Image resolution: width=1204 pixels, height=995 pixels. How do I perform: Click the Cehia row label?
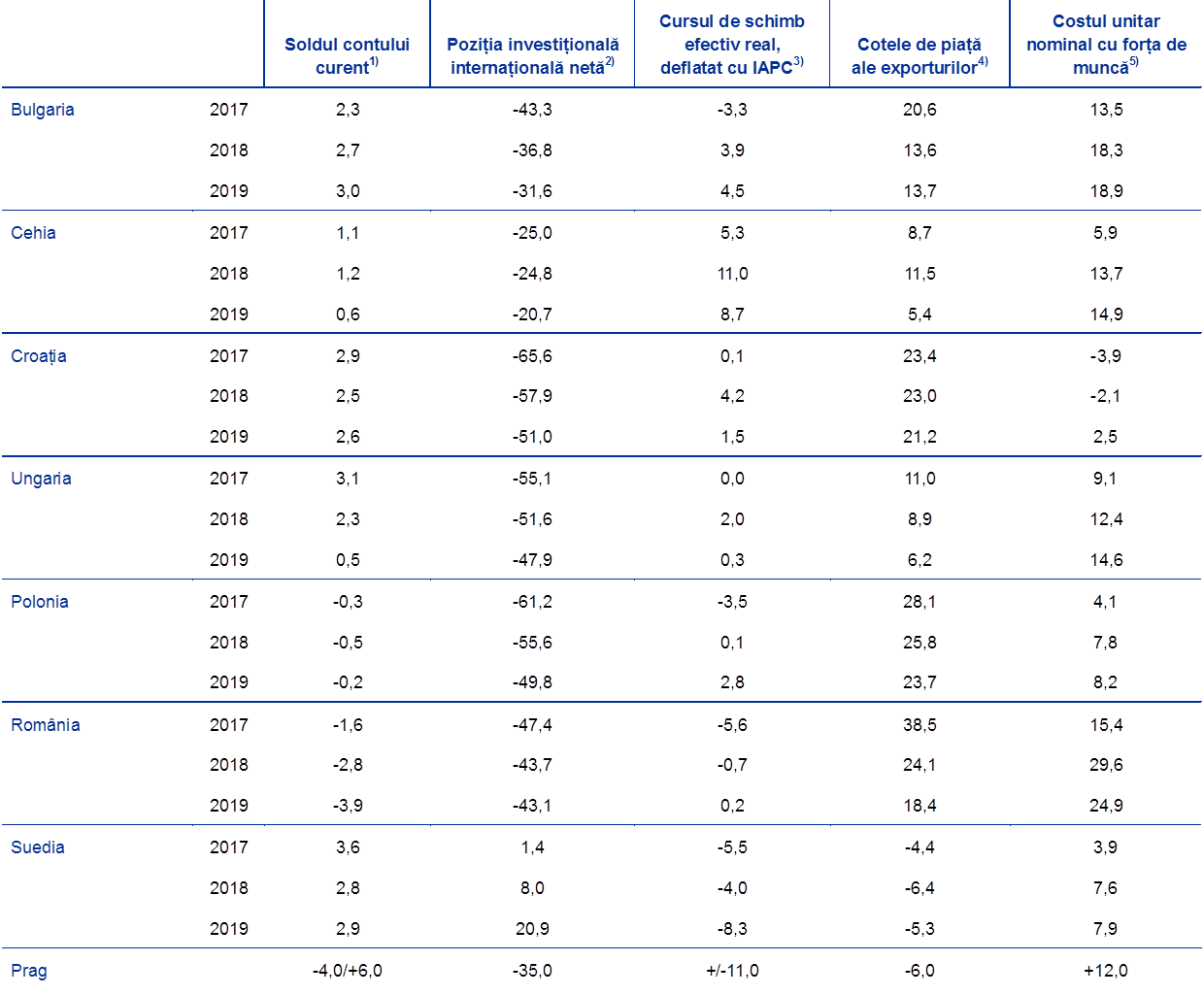point(33,233)
